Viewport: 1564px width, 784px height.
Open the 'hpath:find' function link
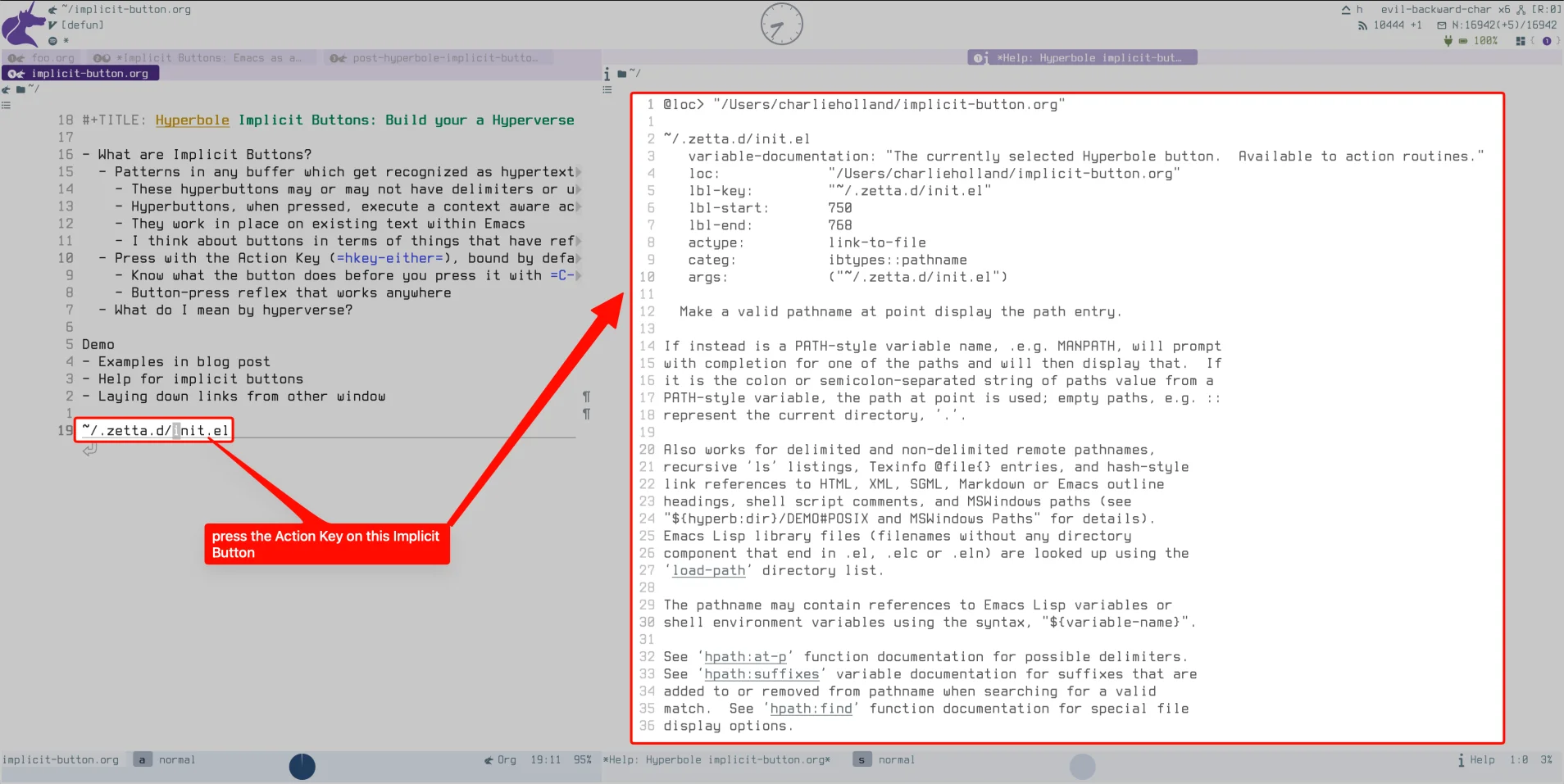[x=811, y=708]
